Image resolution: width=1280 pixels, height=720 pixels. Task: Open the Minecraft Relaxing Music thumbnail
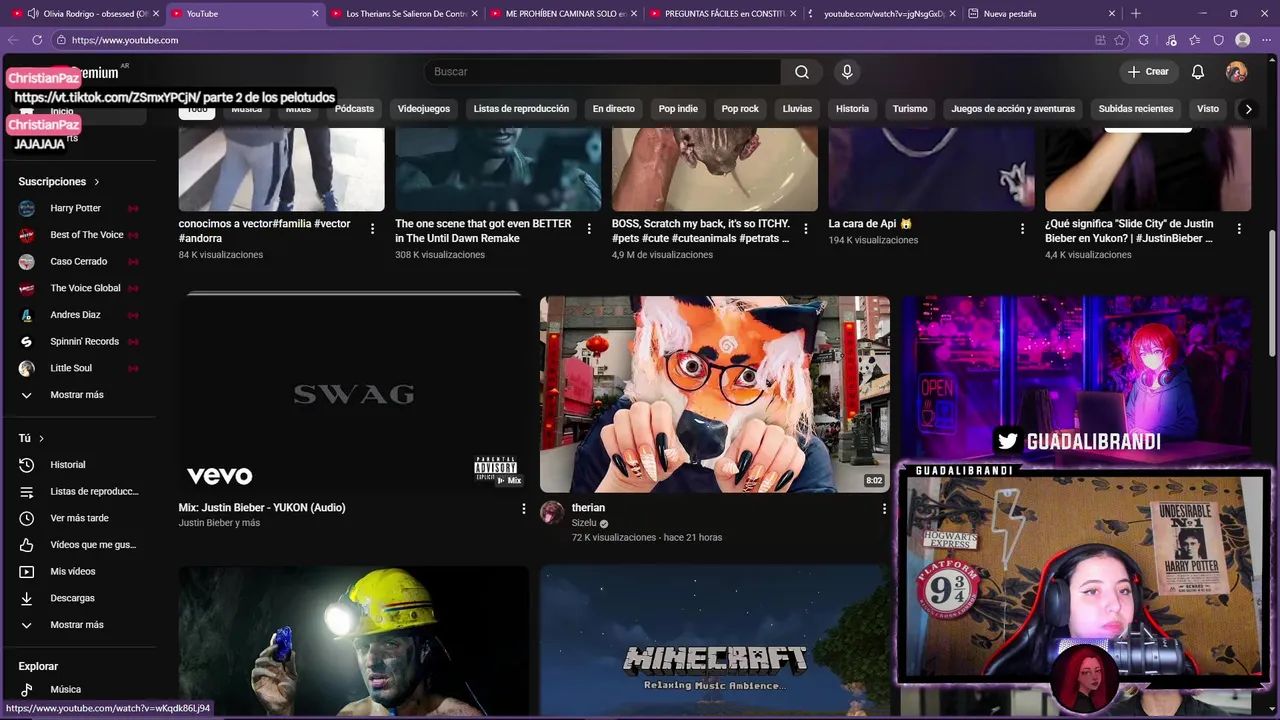coord(715,642)
